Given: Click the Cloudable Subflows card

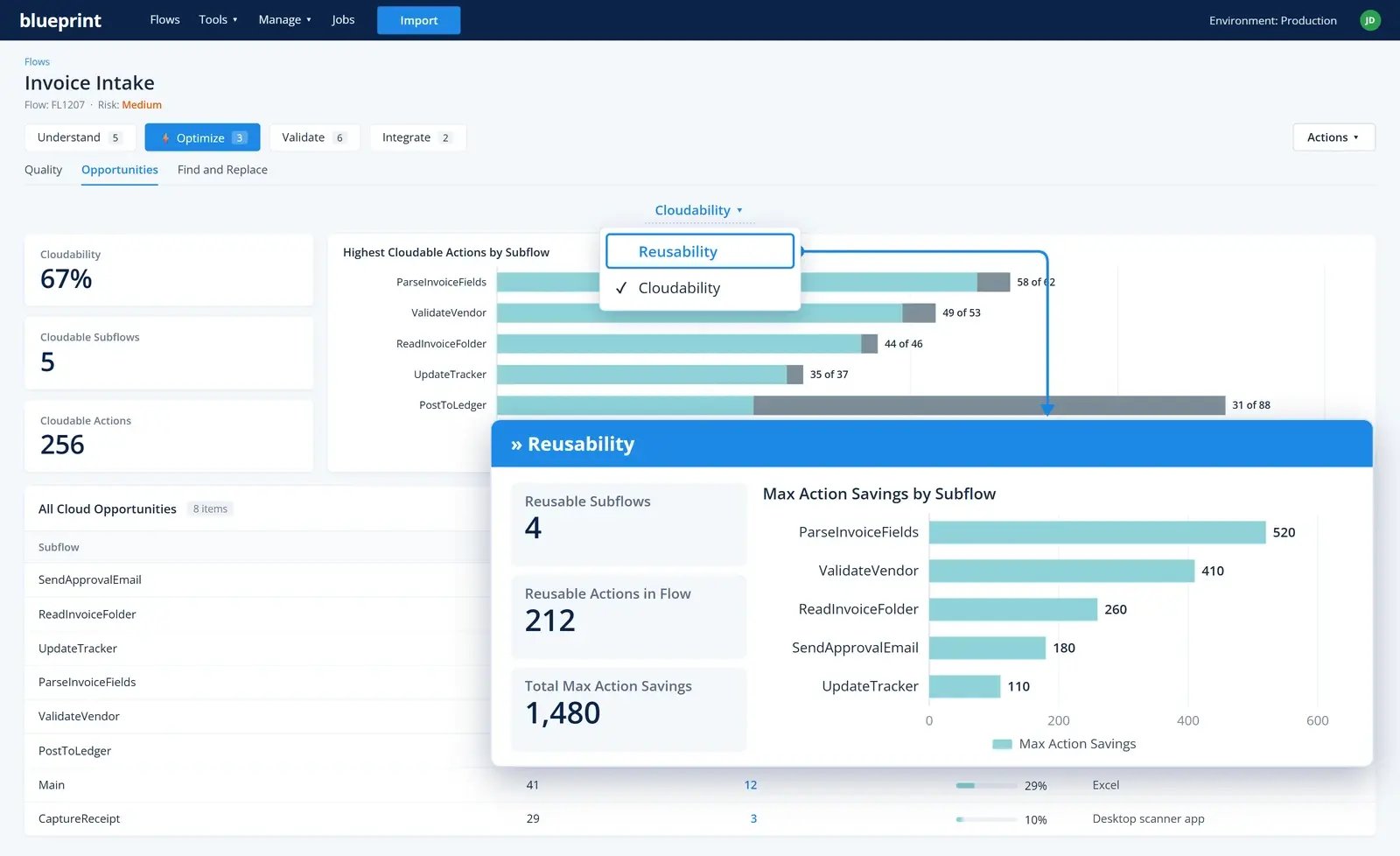Looking at the screenshot, I should [x=169, y=353].
